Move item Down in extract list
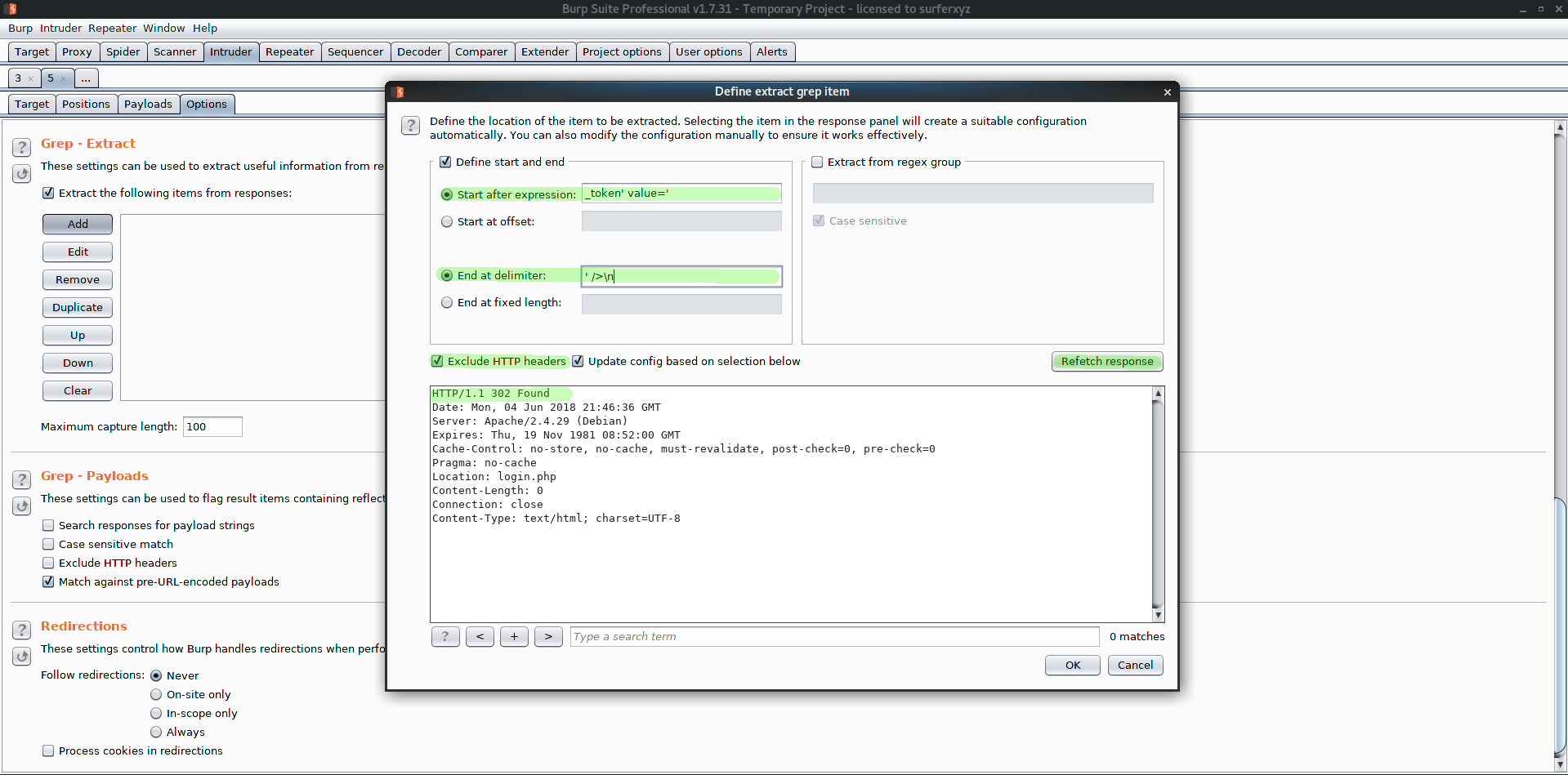Viewport: 1568px width, 775px height. coord(78,363)
